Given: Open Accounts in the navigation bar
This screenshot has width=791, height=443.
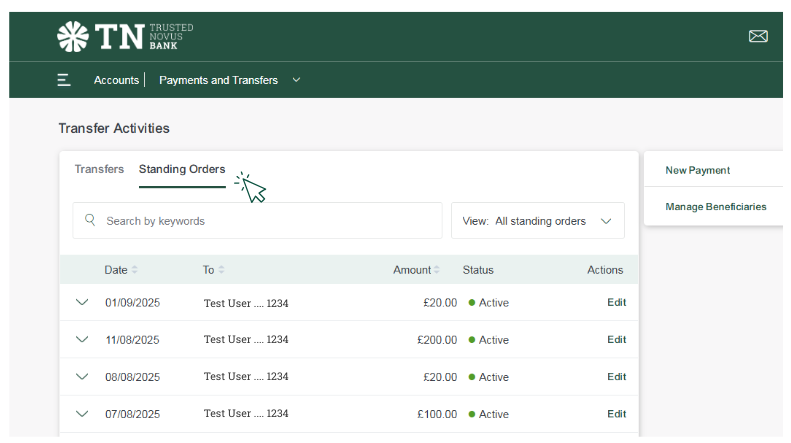Looking at the screenshot, I should coord(116,80).
